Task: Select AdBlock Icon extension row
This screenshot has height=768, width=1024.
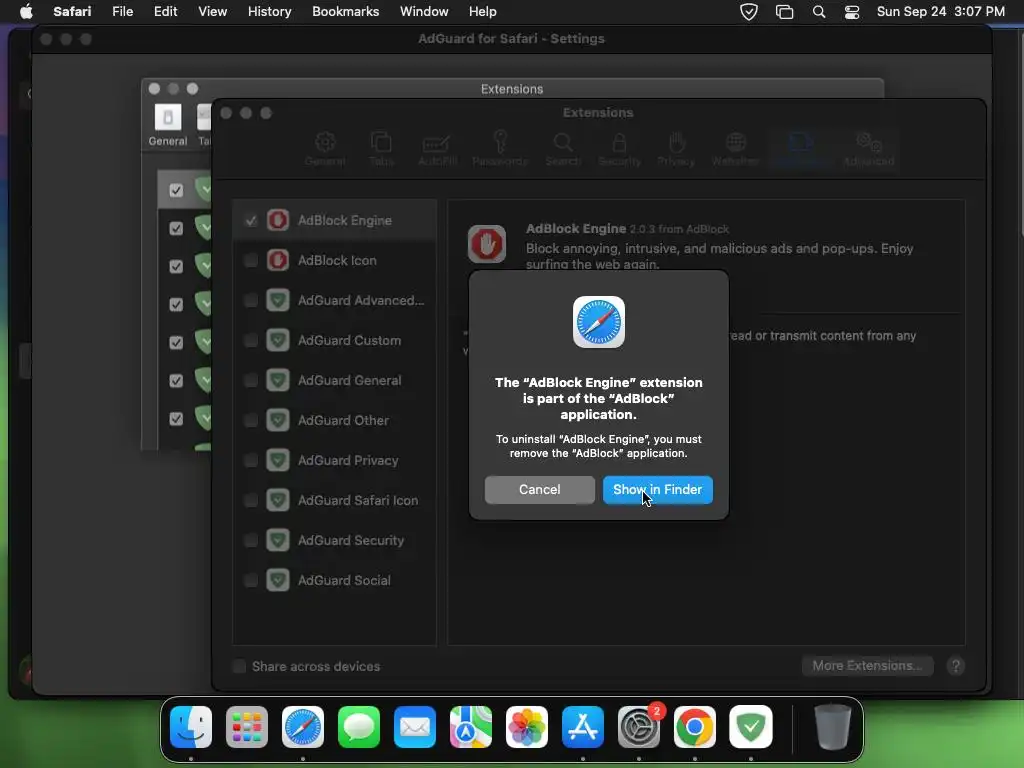Action: [x=334, y=260]
